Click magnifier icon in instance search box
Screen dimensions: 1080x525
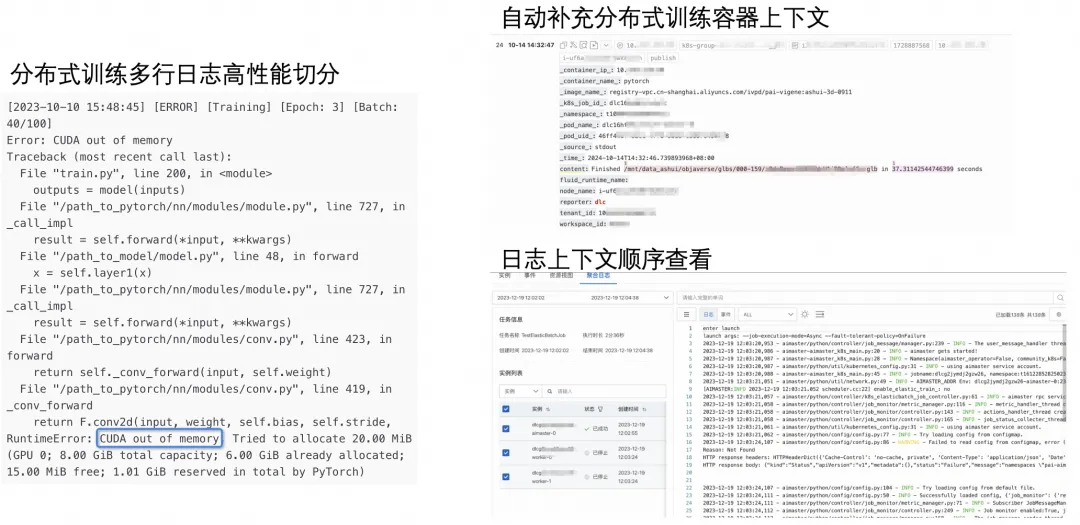[550, 391]
